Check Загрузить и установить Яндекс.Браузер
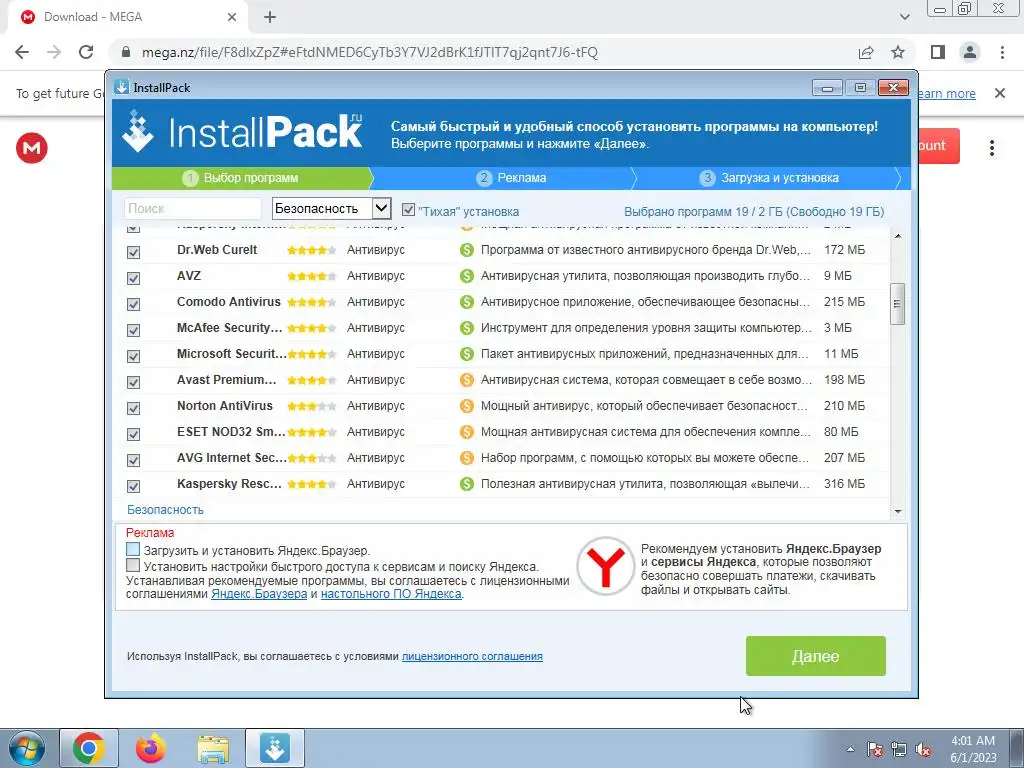Screen dimensions: 1024x768 pyautogui.click(x=133, y=549)
